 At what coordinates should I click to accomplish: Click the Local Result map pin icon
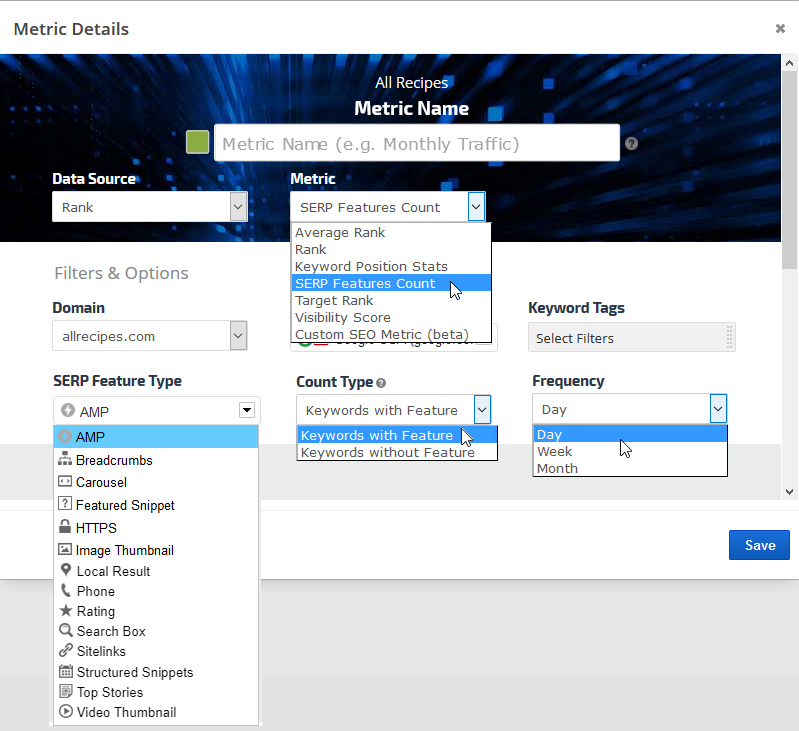coord(66,570)
